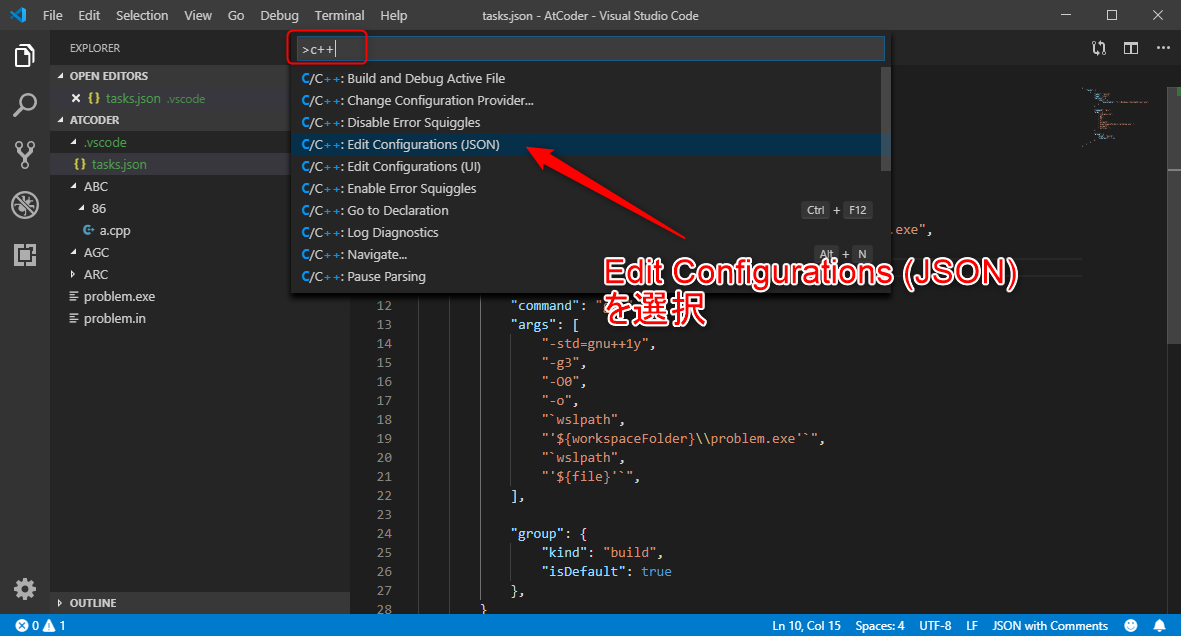This screenshot has height=636, width=1181.
Task: Collapse the OPEN EDITORS section
Action: (61, 76)
